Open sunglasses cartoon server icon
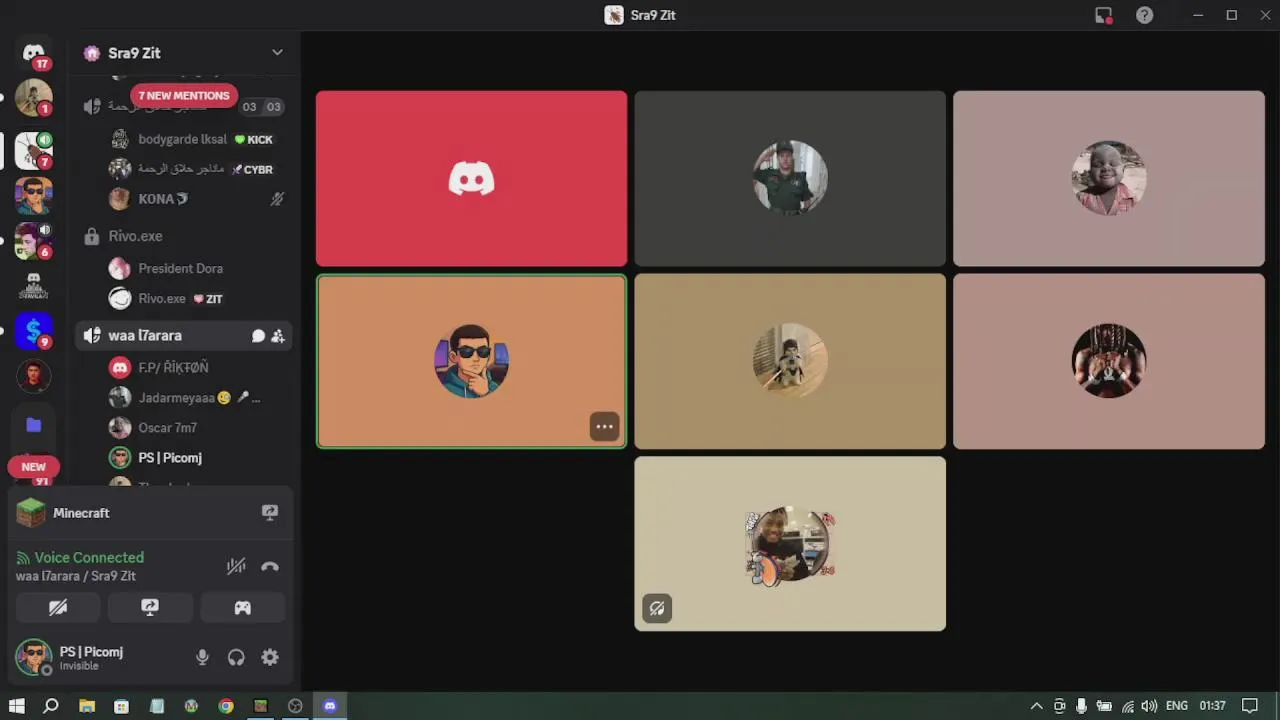 33,195
